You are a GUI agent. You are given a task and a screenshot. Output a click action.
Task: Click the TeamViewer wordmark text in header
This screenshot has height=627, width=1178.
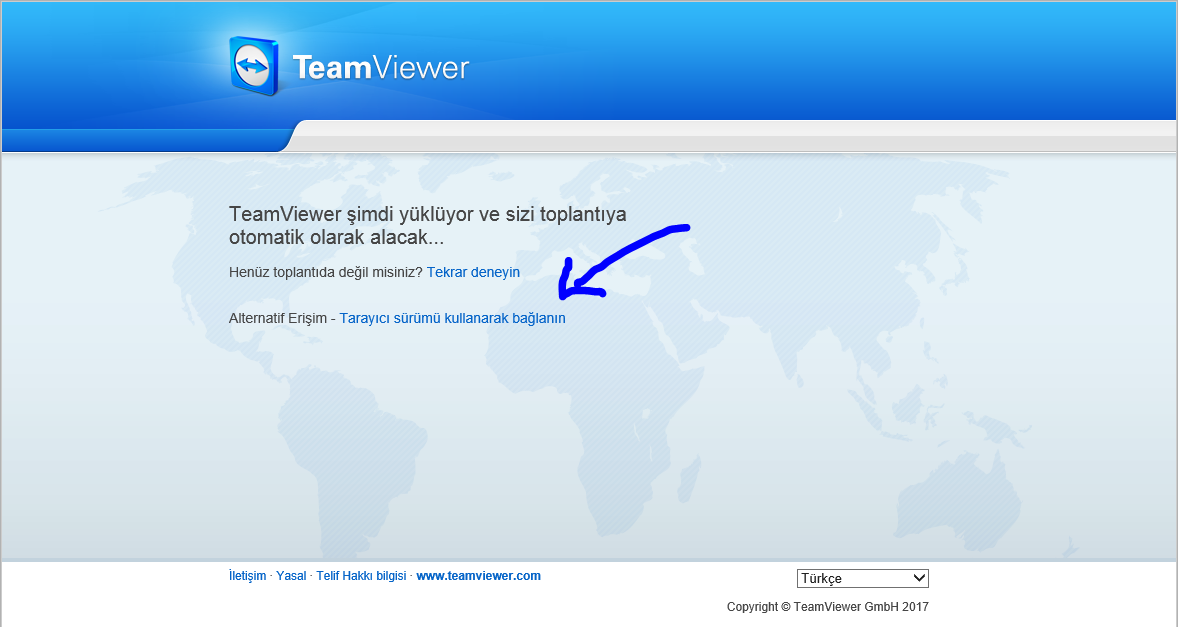[x=380, y=68]
